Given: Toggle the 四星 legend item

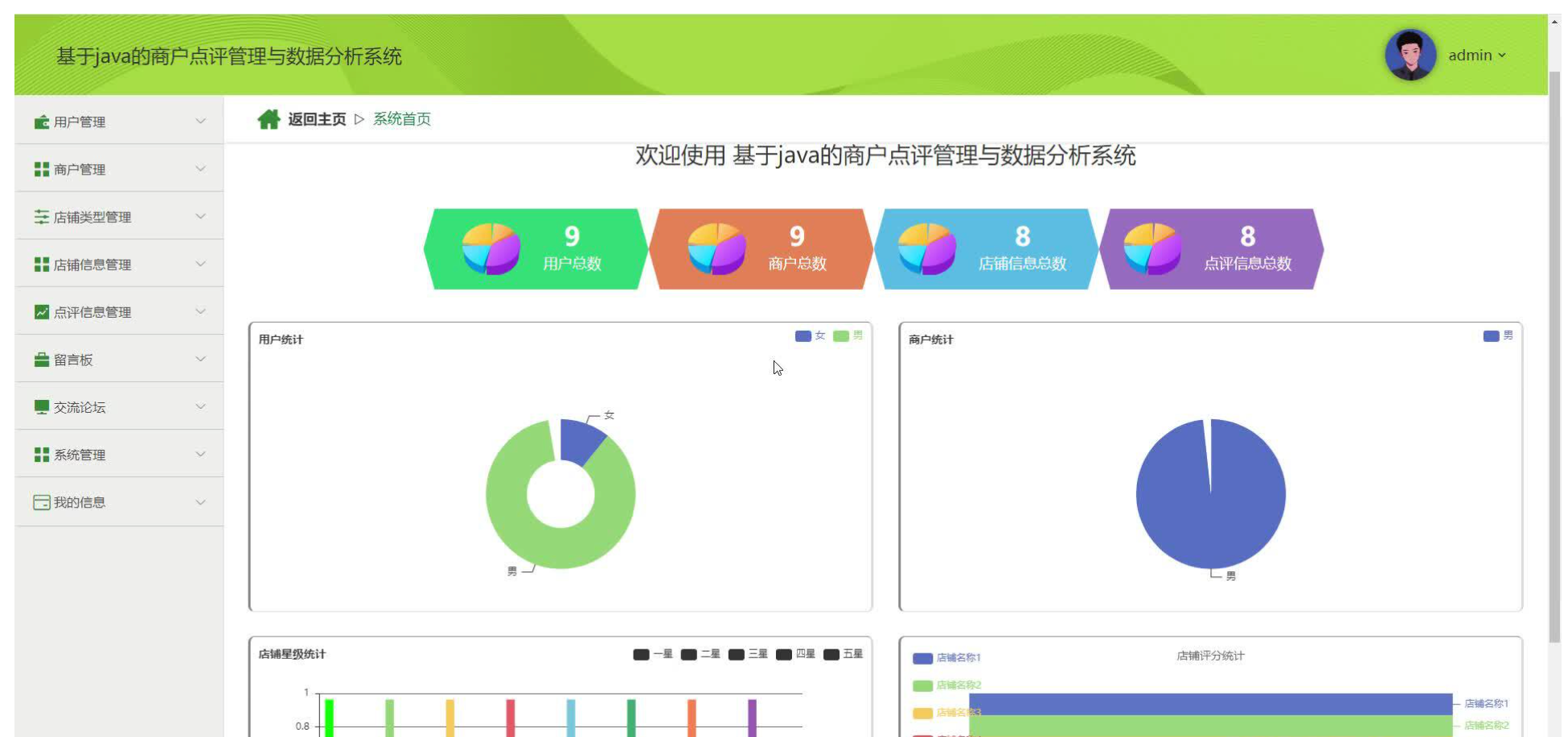Looking at the screenshot, I should (x=795, y=654).
